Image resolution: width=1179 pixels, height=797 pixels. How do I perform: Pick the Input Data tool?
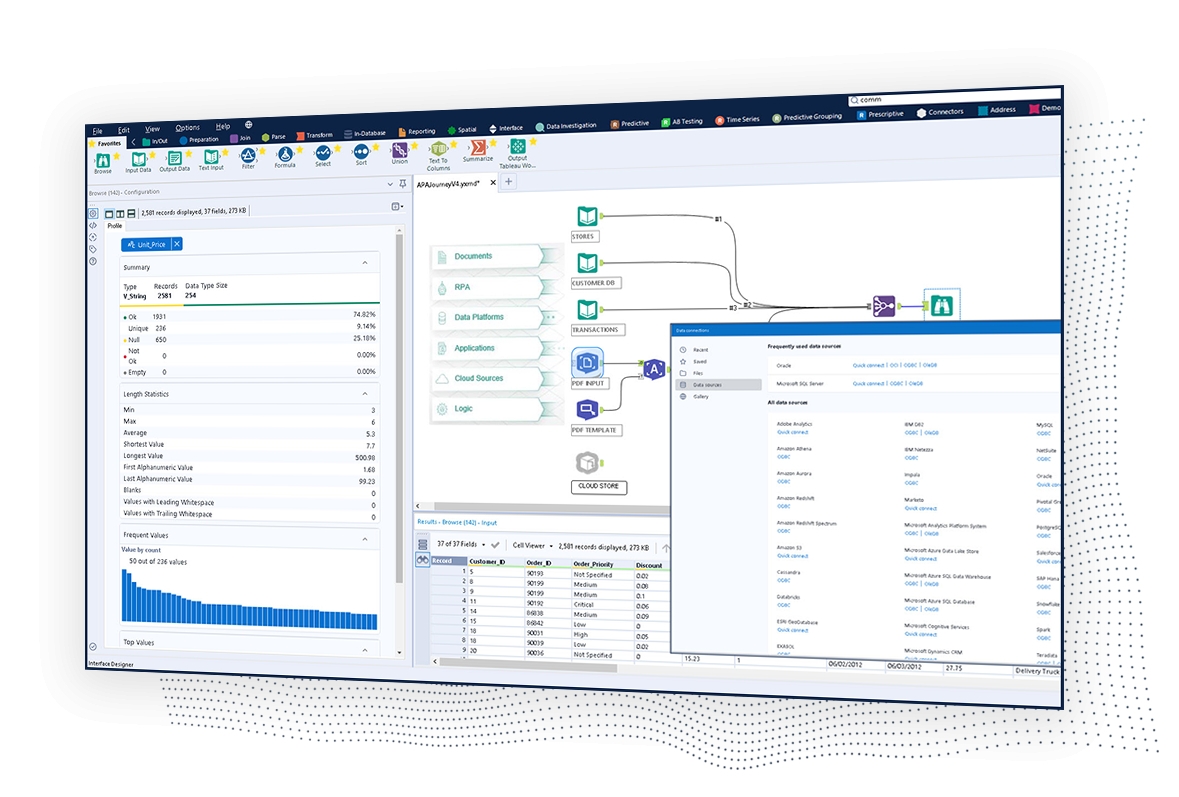click(x=138, y=162)
